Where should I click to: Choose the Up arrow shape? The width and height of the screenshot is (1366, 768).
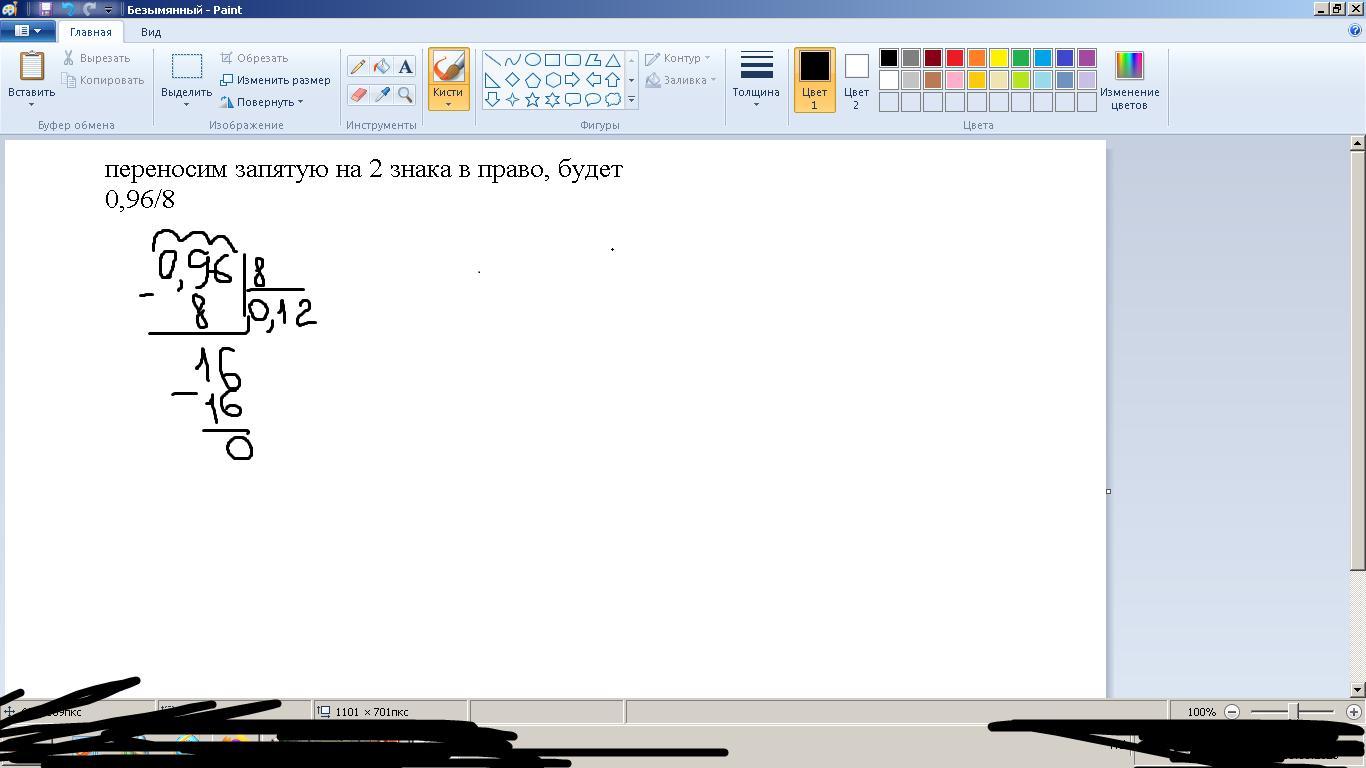pos(613,80)
